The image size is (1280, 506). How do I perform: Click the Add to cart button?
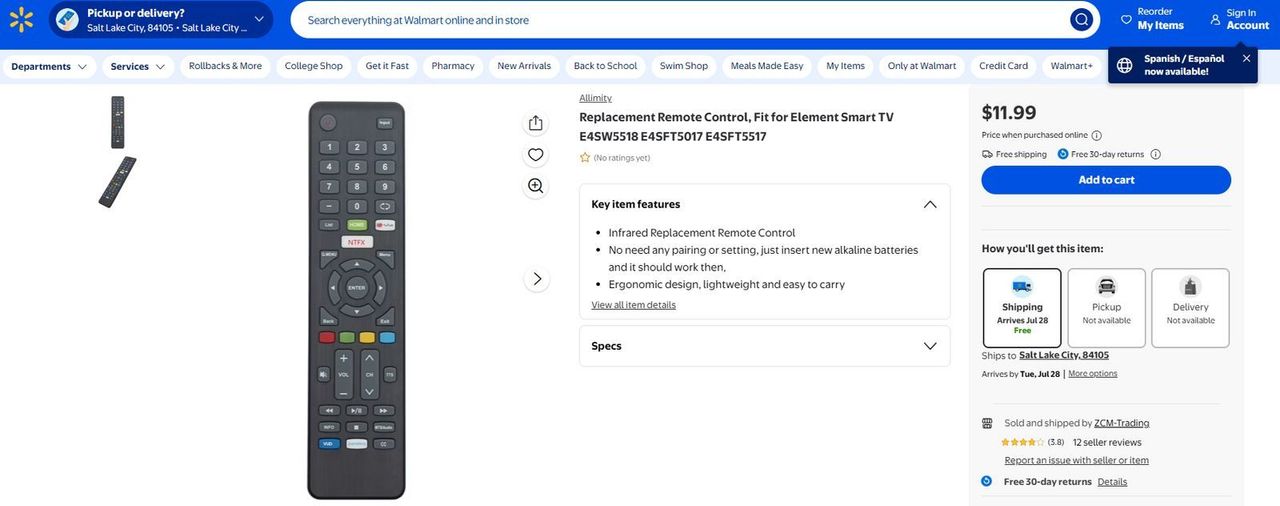pos(1106,180)
